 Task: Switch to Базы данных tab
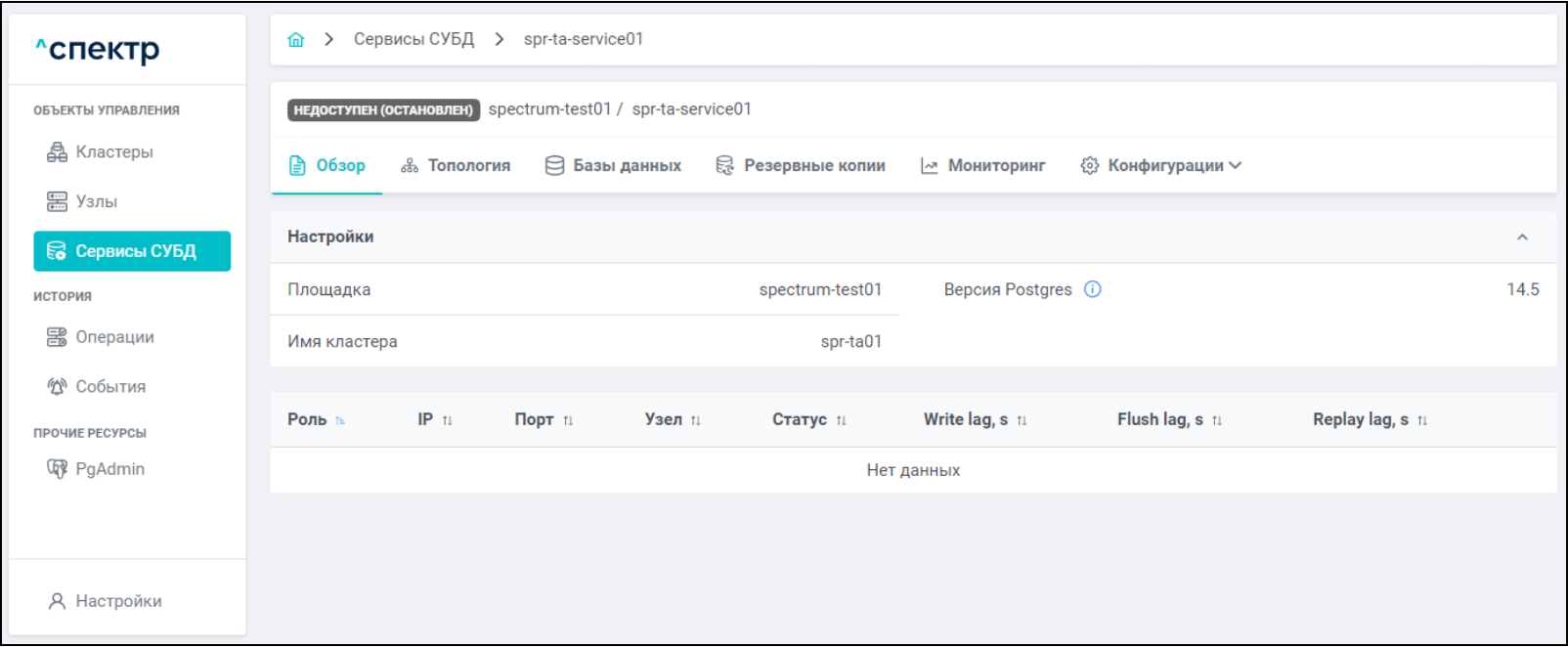613,166
